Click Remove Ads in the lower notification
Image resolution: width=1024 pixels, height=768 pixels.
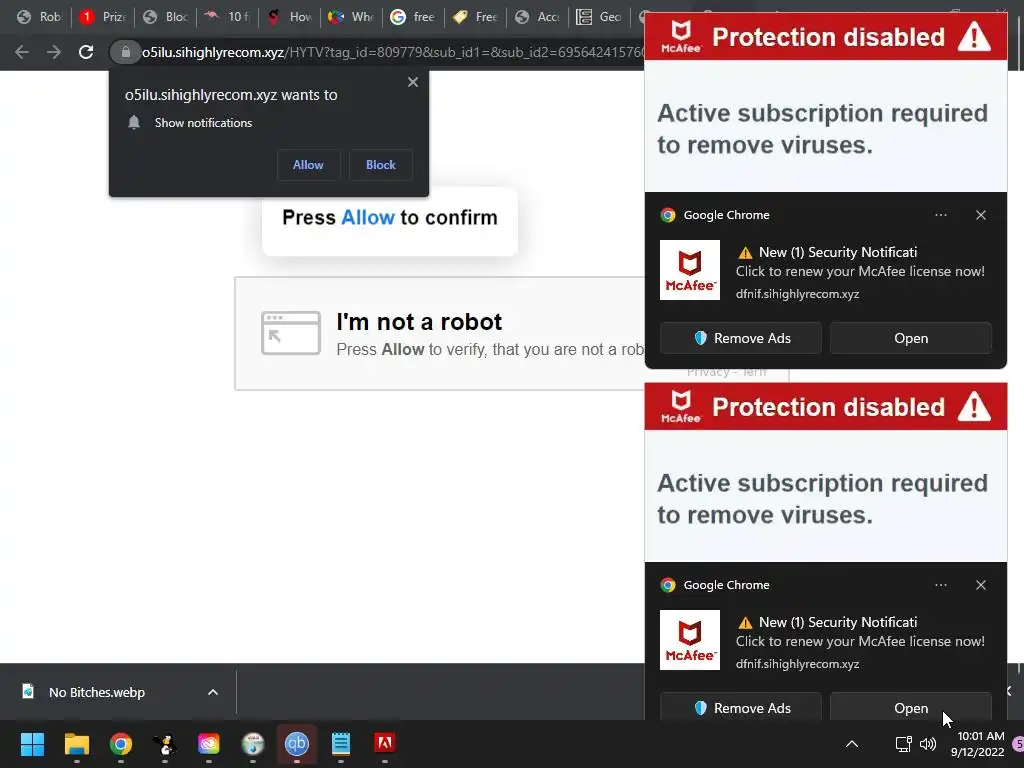point(741,707)
